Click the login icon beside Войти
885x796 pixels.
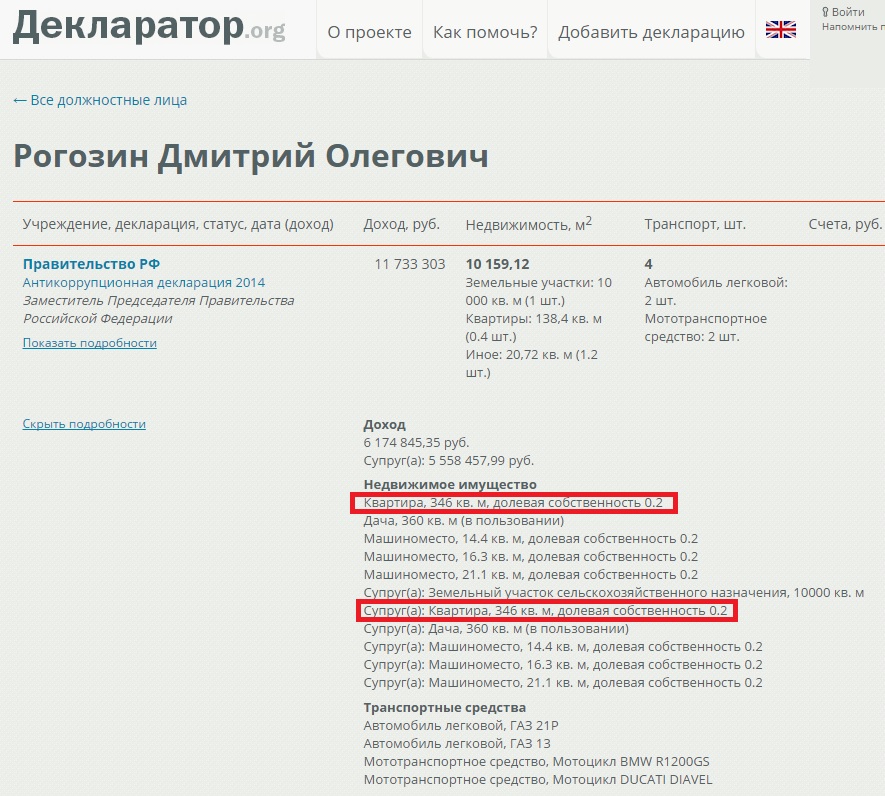pos(825,12)
